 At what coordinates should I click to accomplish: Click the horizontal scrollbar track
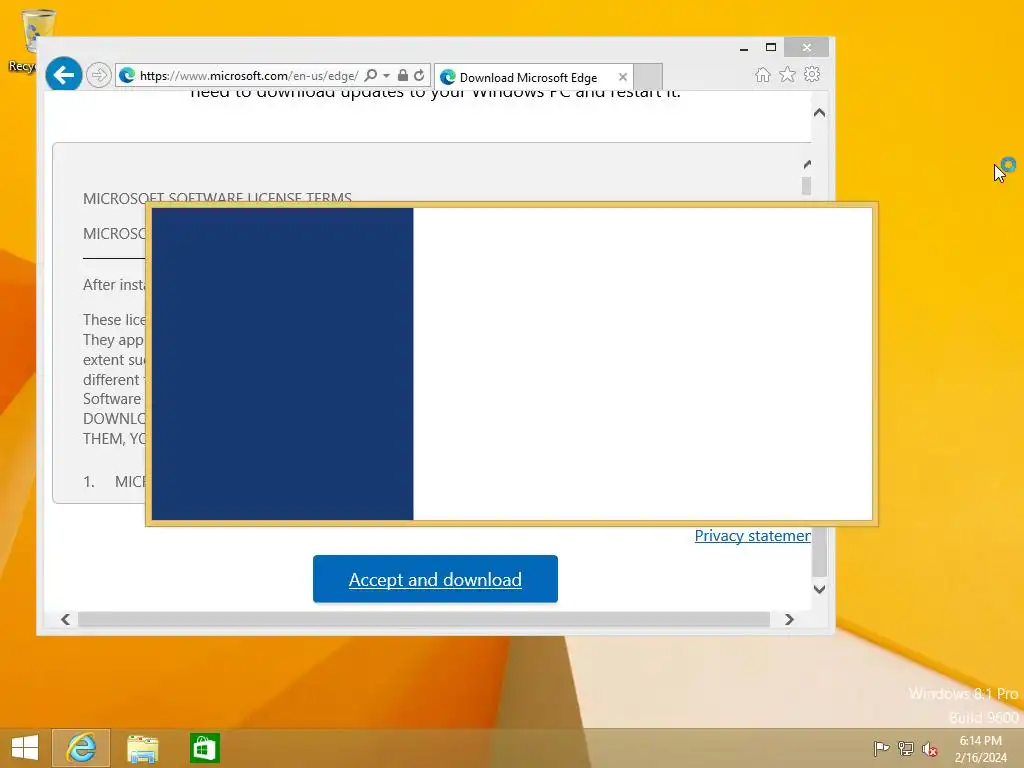423,619
